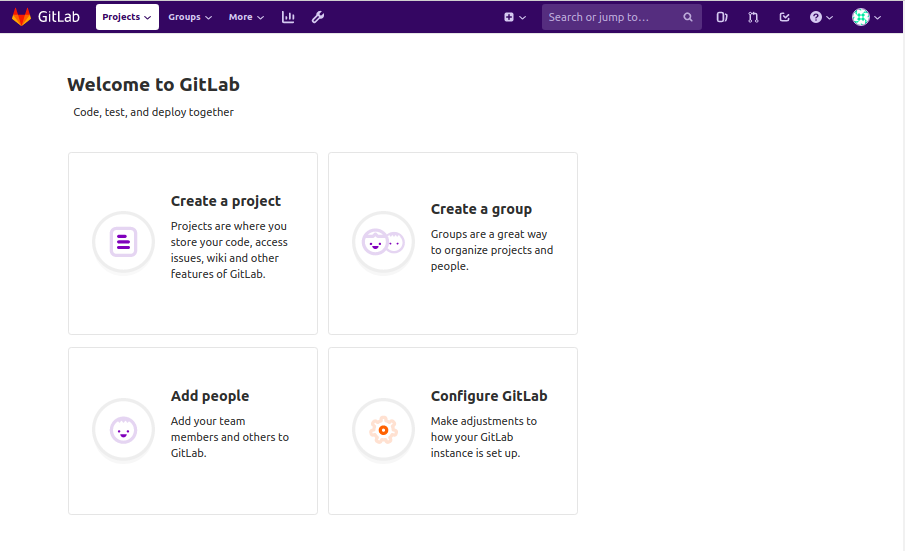Expand the Groups menu
The image size is (905, 551).
(x=190, y=17)
